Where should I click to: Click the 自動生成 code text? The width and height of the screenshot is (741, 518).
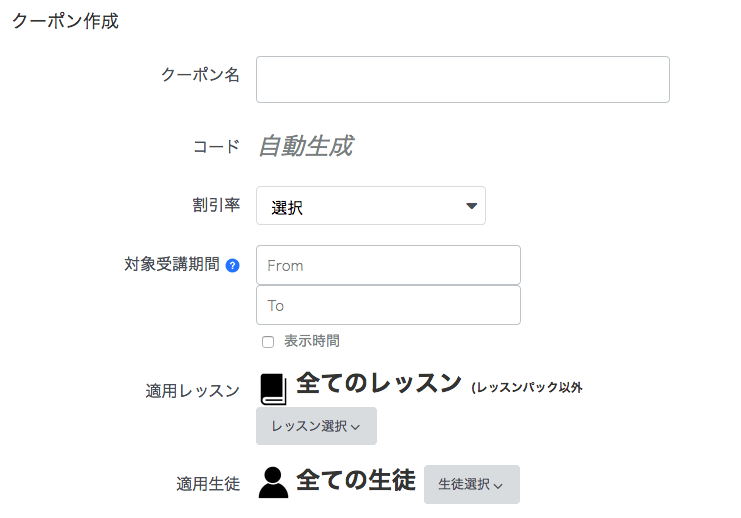(306, 146)
